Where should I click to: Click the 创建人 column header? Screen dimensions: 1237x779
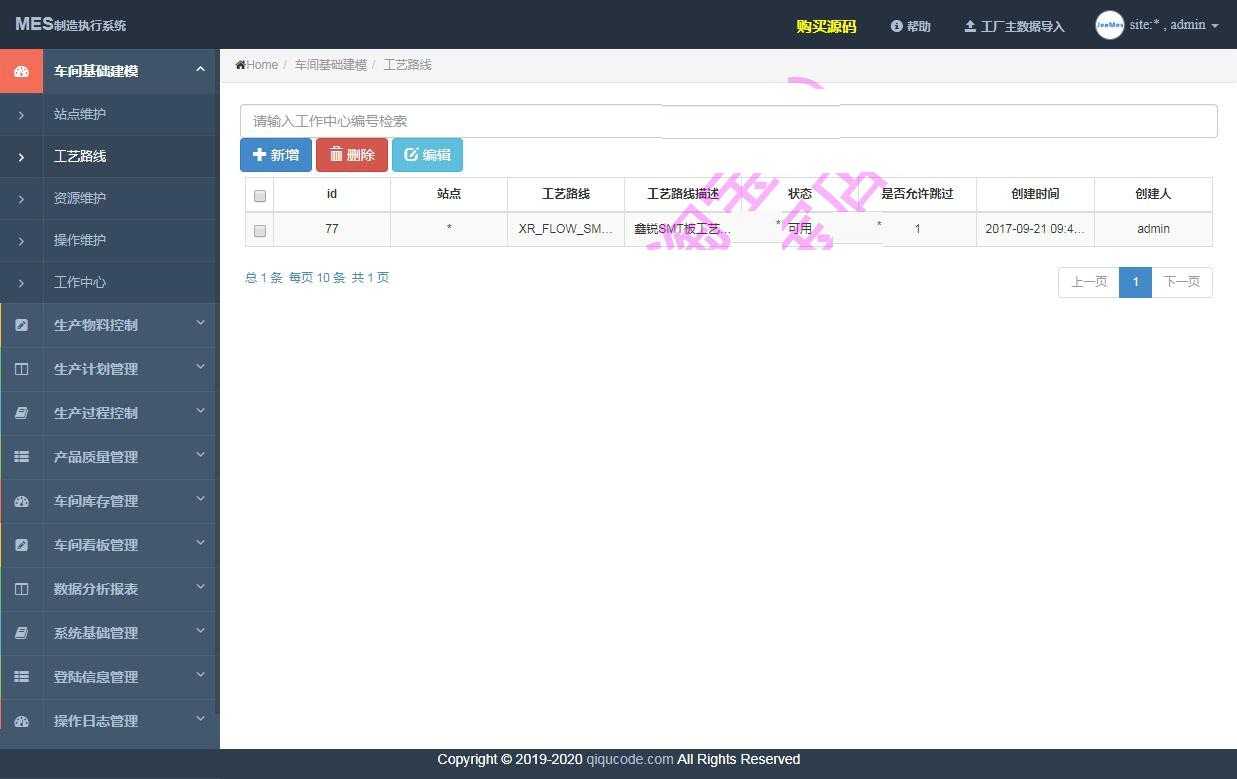pos(1153,194)
